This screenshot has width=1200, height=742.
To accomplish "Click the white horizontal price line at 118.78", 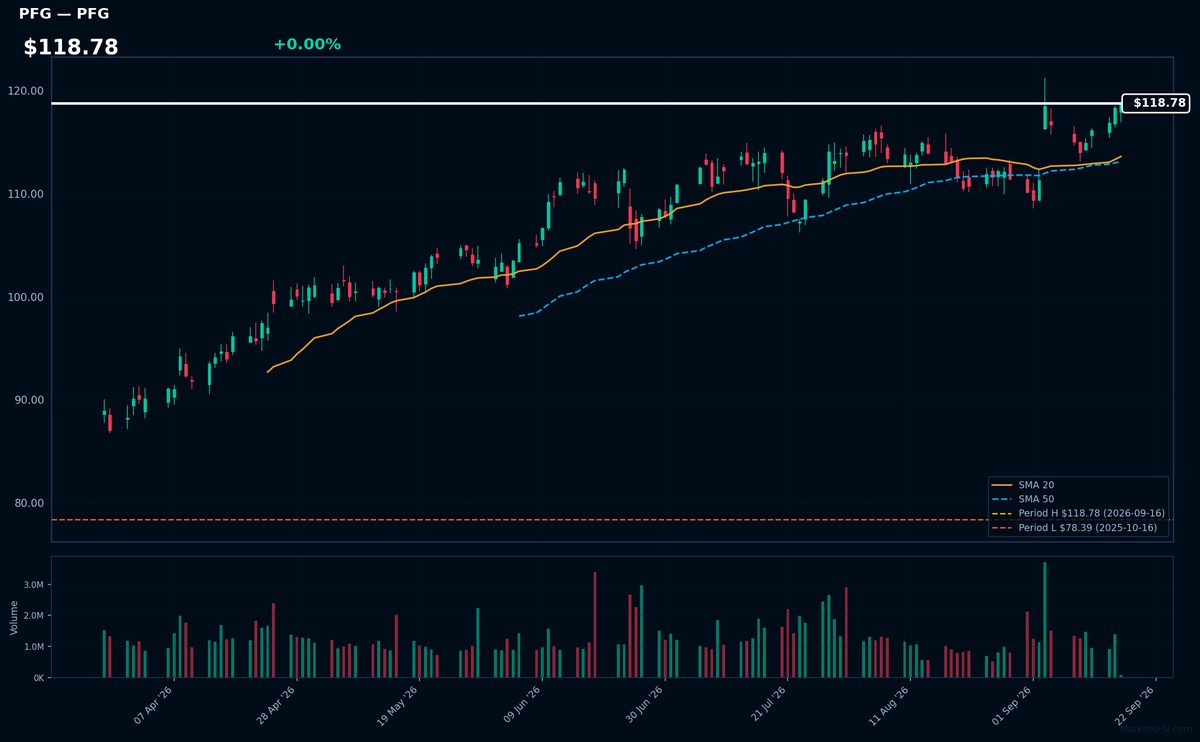I will tap(585, 103).
